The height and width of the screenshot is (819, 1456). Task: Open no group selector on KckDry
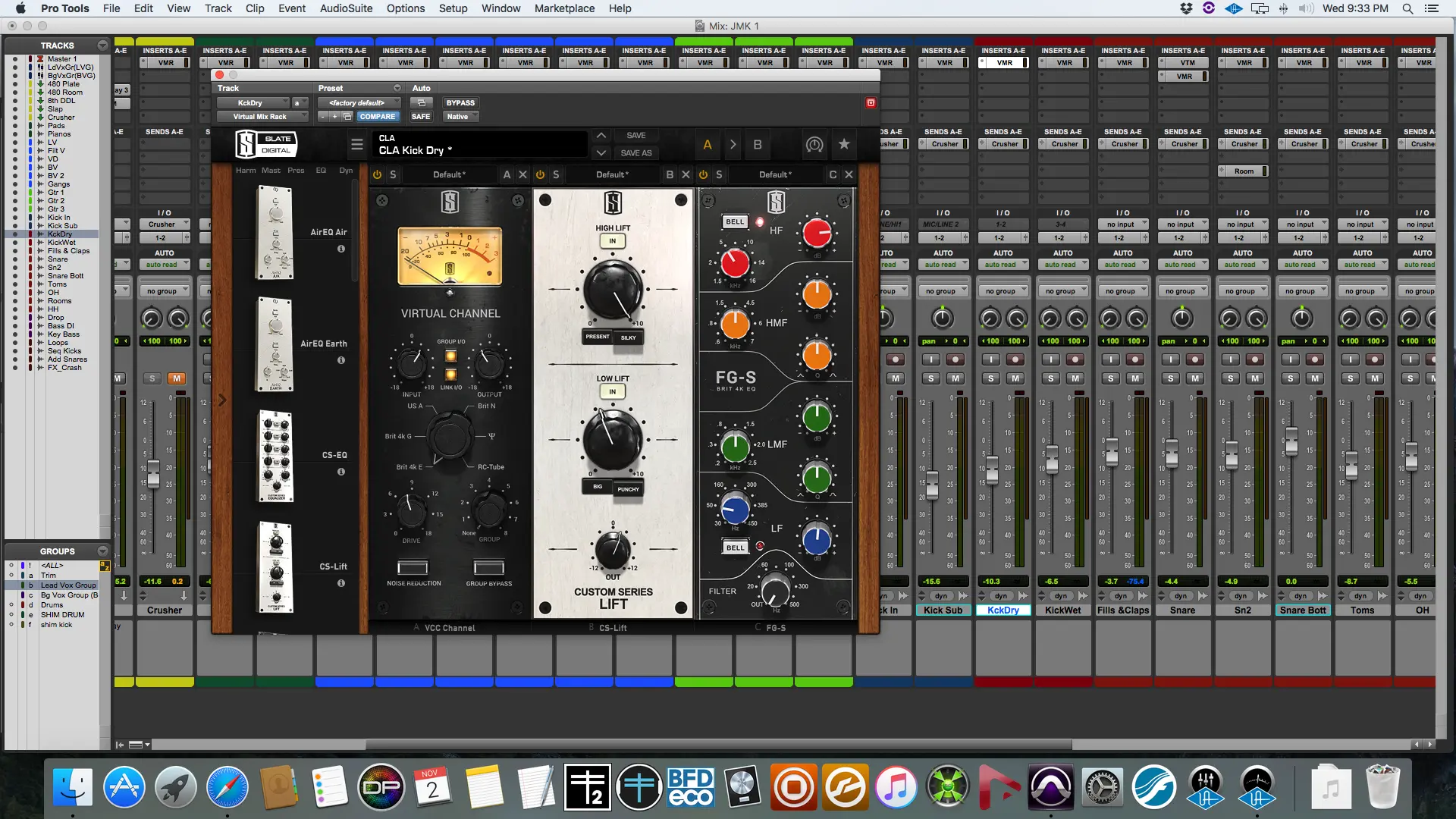[x=1003, y=291]
